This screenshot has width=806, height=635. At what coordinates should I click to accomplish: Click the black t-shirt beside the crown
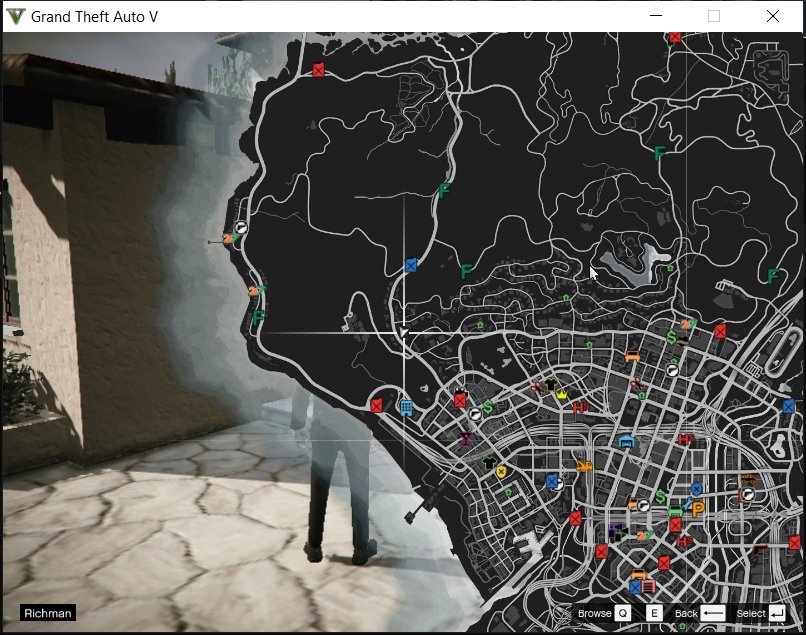(x=549, y=386)
